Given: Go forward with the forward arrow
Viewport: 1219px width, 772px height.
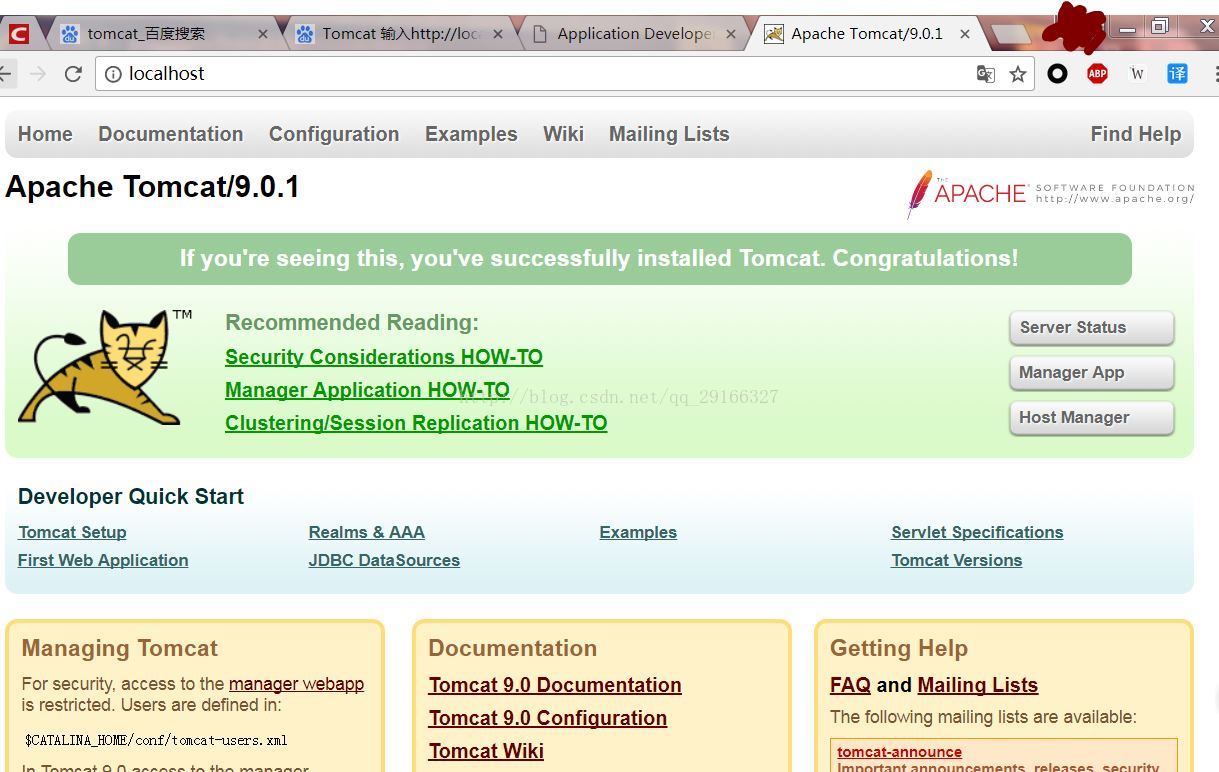Looking at the screenshot, I should [x=38, y=74].
